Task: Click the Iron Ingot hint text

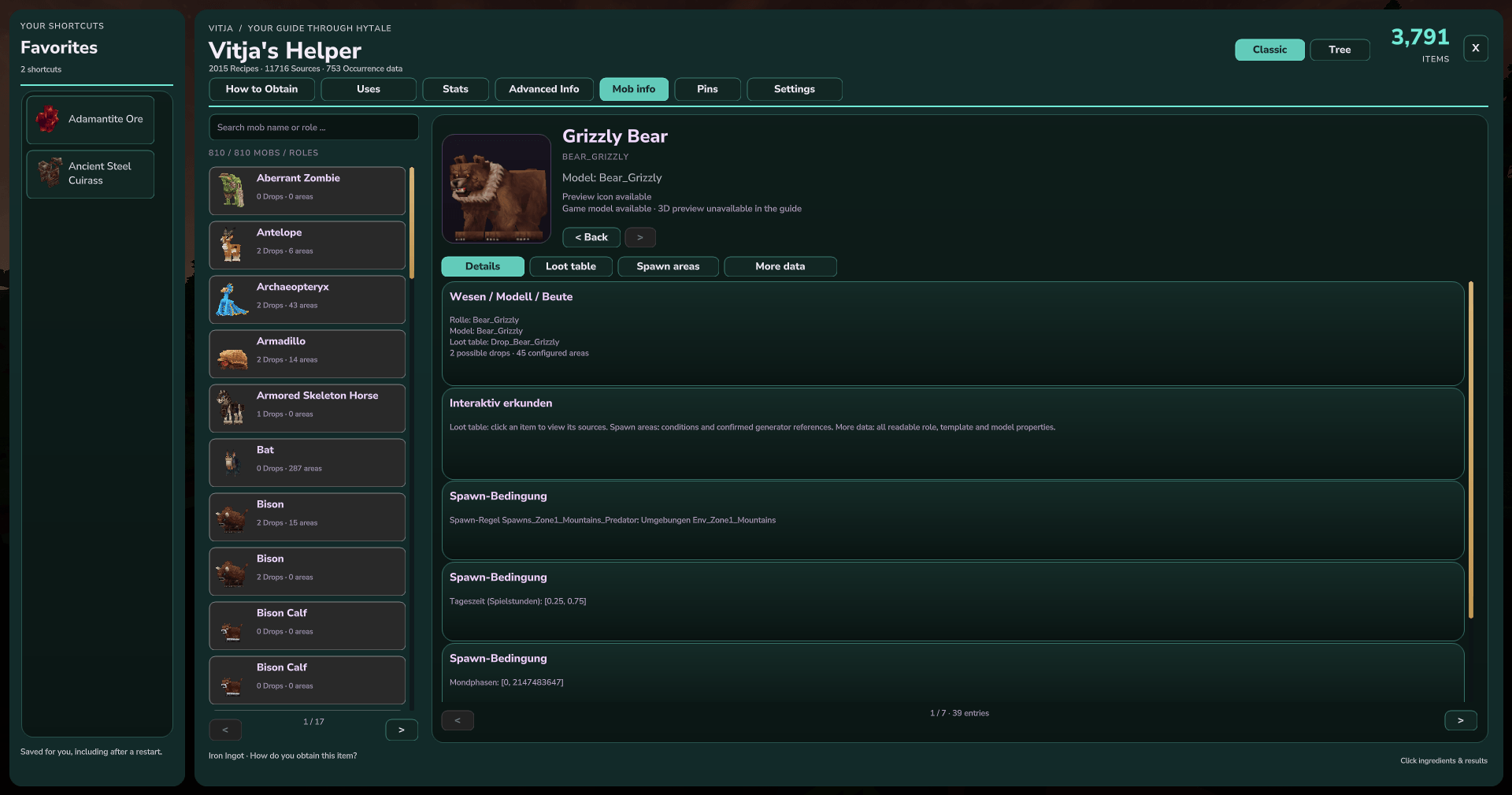Action: [x=283, y=756]
